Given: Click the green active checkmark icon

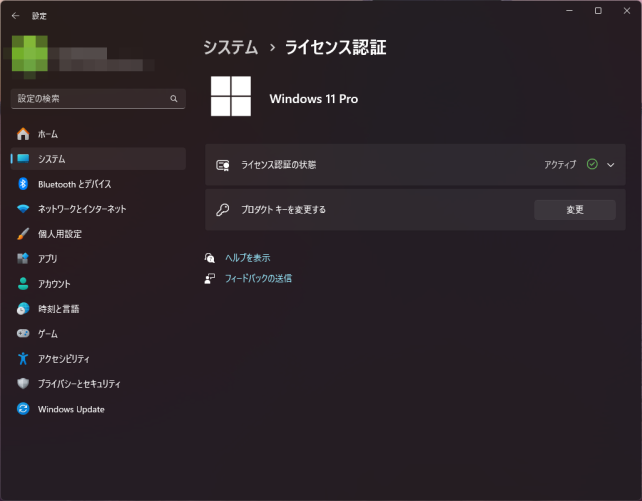Looking at the screenshot, I should tap(592, 164).
